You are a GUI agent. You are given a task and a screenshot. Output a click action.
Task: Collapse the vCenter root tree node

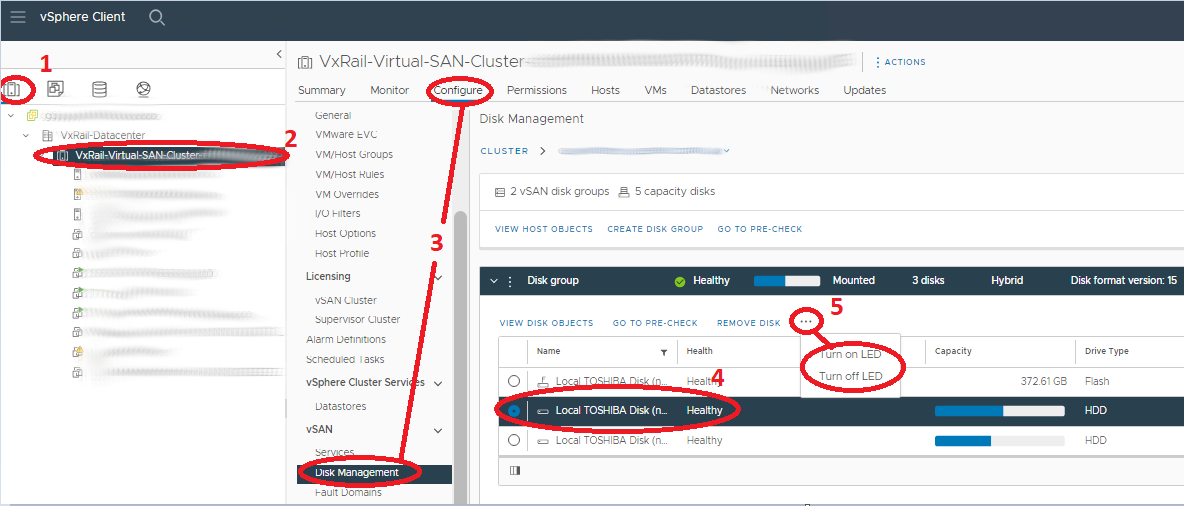pyautogui.click(x=11, y=116)
